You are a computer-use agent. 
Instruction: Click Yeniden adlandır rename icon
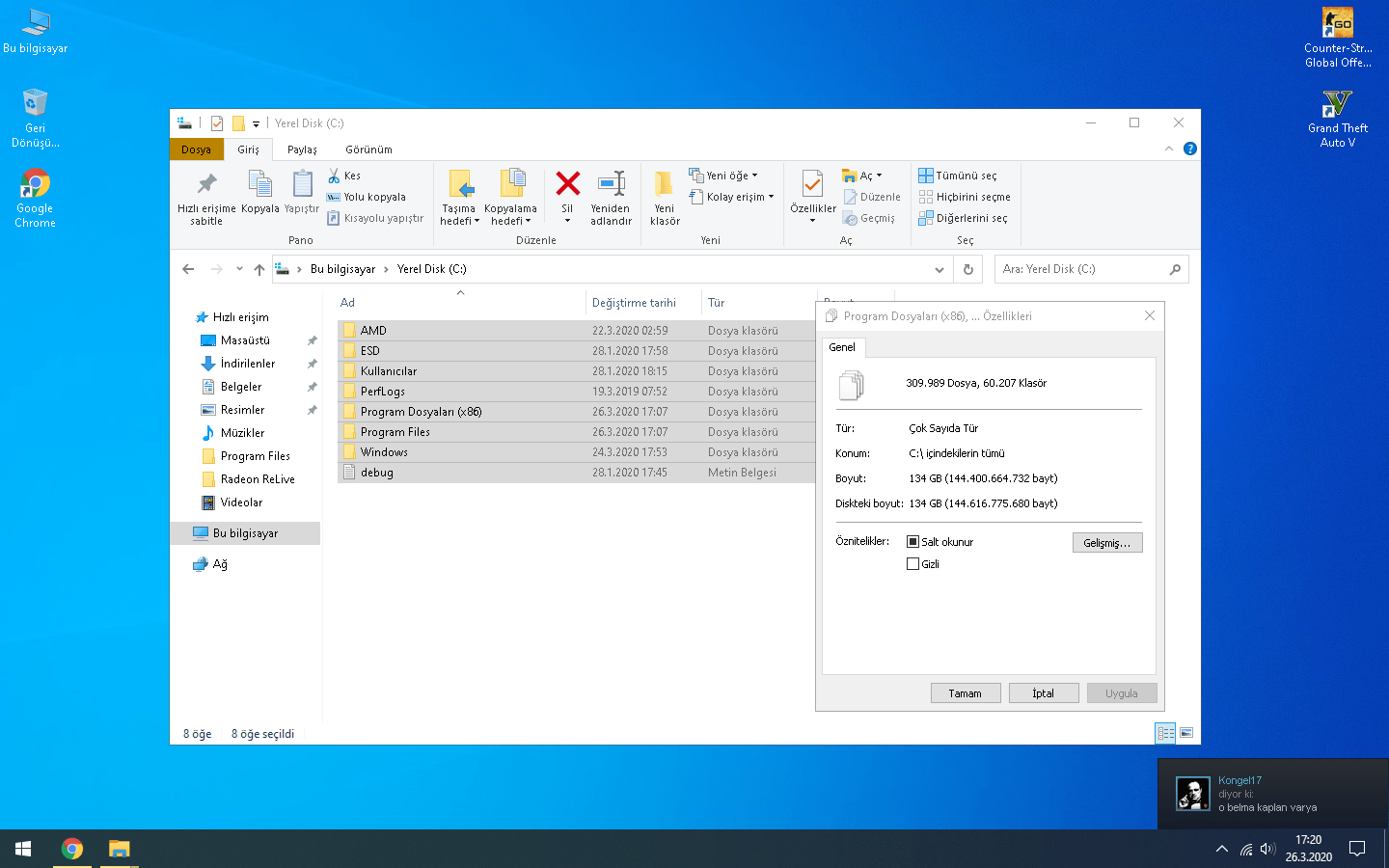pyautogui.click(x=611, y=183)
